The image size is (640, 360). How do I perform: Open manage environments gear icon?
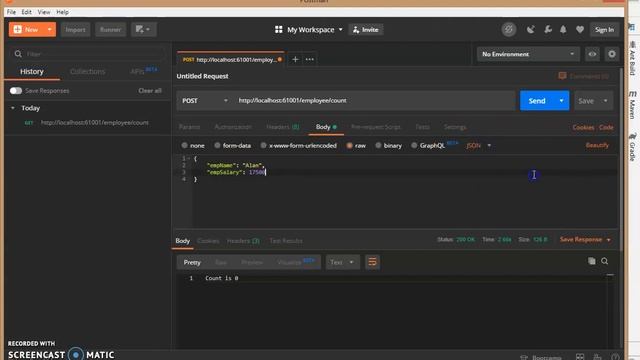click(611, 54)
